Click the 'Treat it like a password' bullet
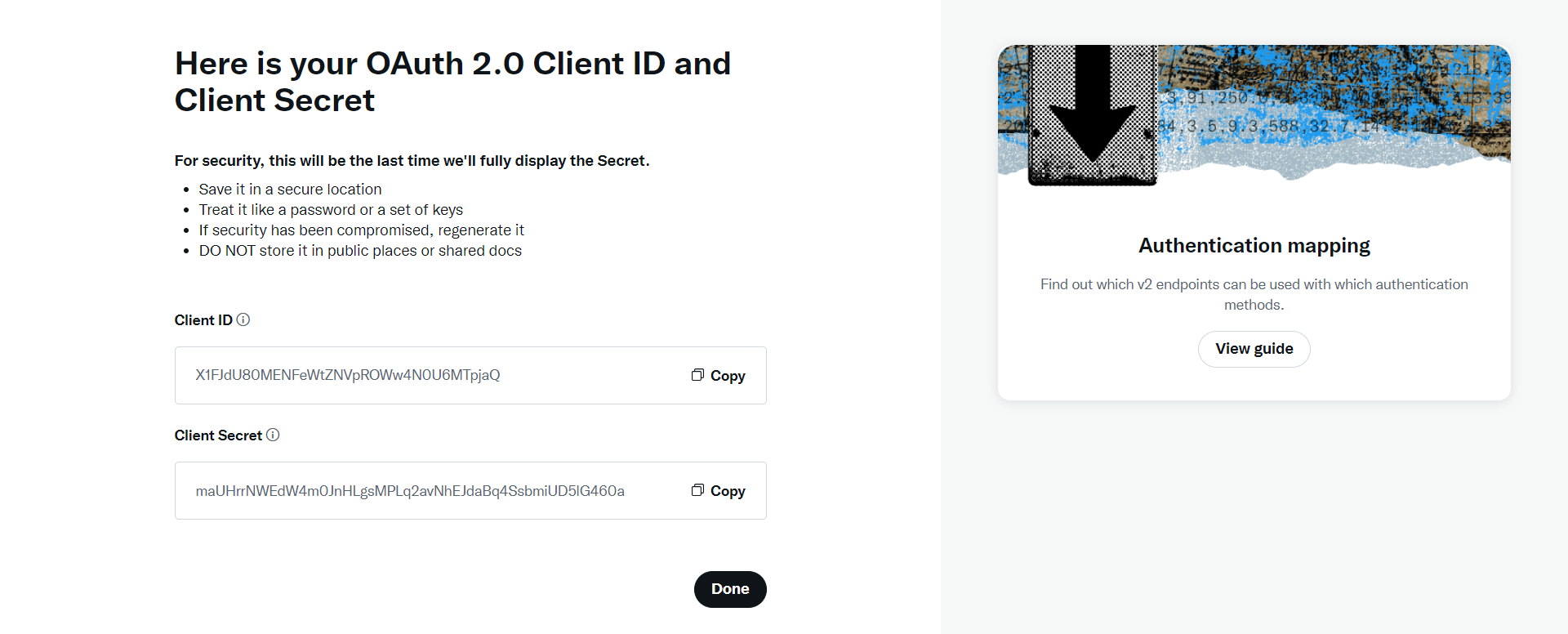Screen dimensions: 1568x634 coord(331,210)
